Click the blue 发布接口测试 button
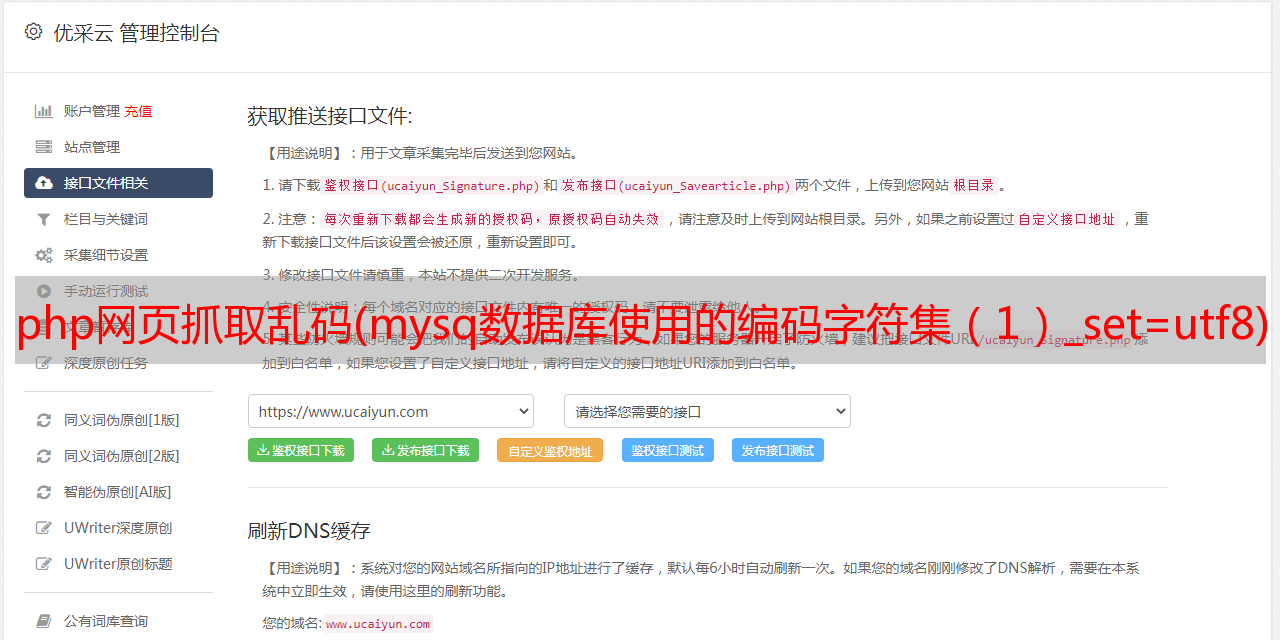This screenshot has height=640, width=1280. tap(778, 450)
